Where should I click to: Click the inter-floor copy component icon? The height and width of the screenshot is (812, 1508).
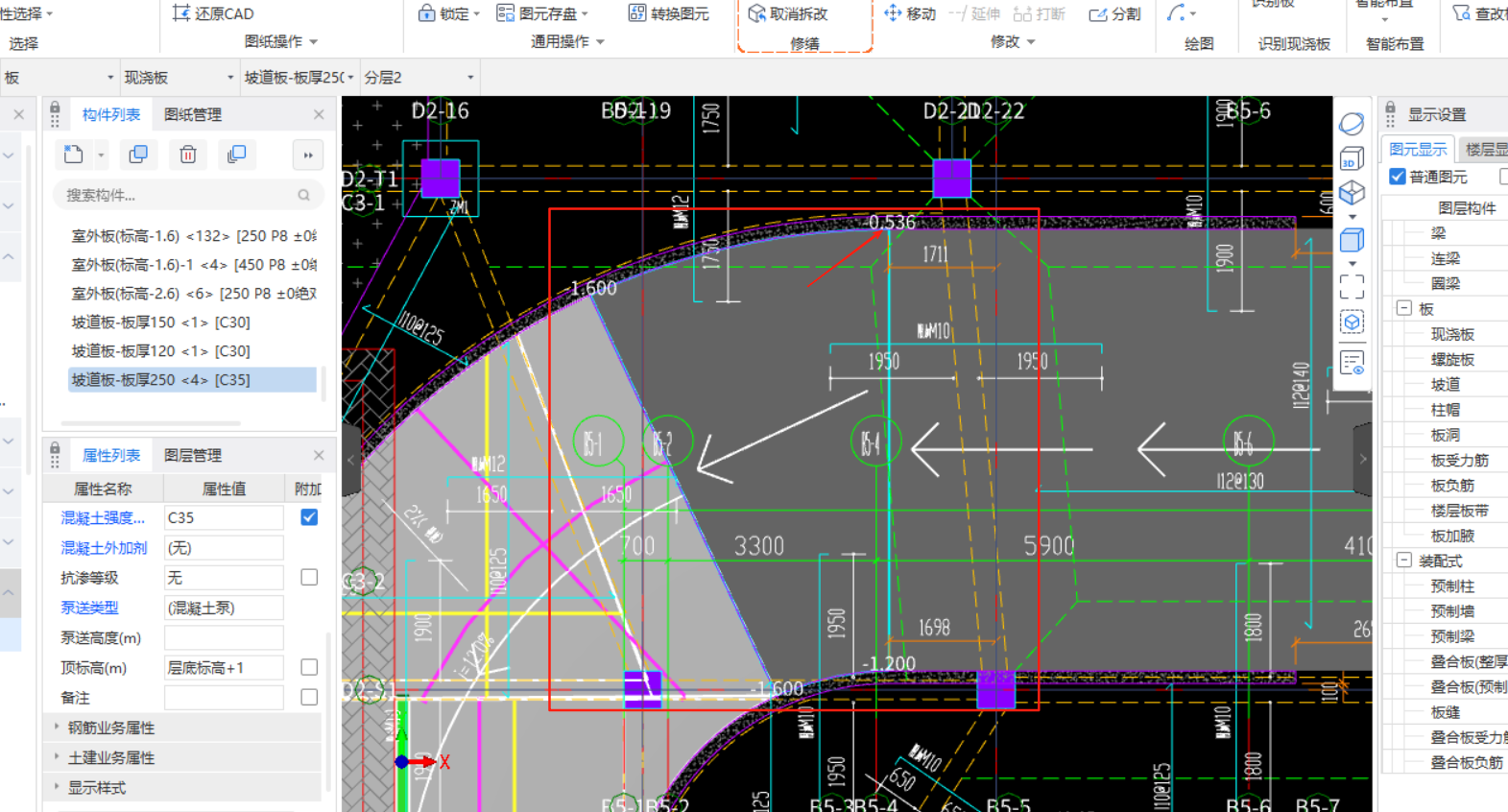(x=236, y=155)
